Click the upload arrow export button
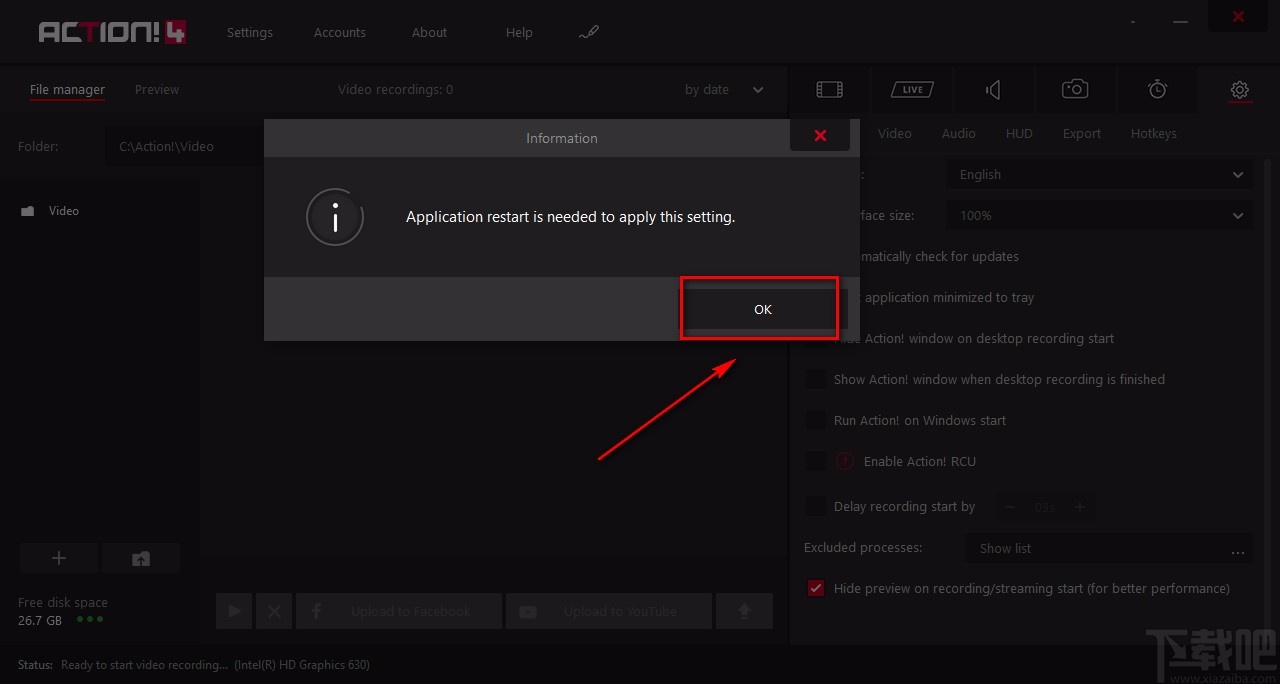 coord(744,611)
